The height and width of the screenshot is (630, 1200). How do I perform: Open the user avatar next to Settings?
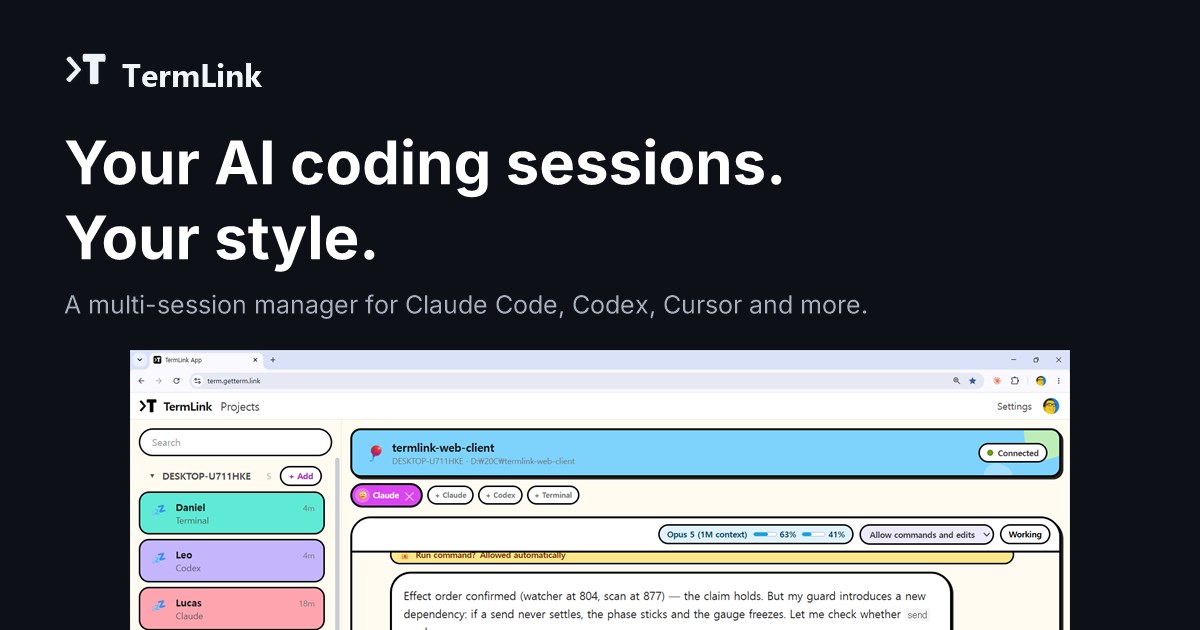tap(1050, 406)
